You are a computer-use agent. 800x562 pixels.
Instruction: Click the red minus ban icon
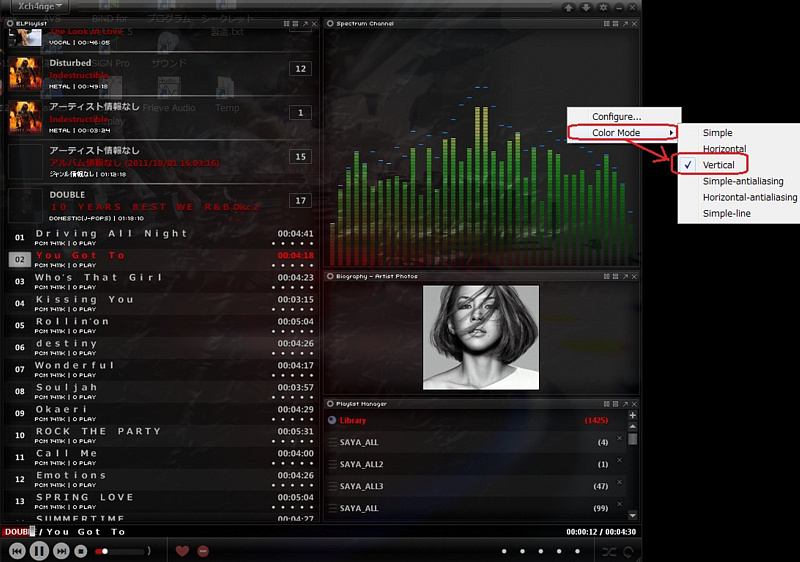(x=203, y=551)
